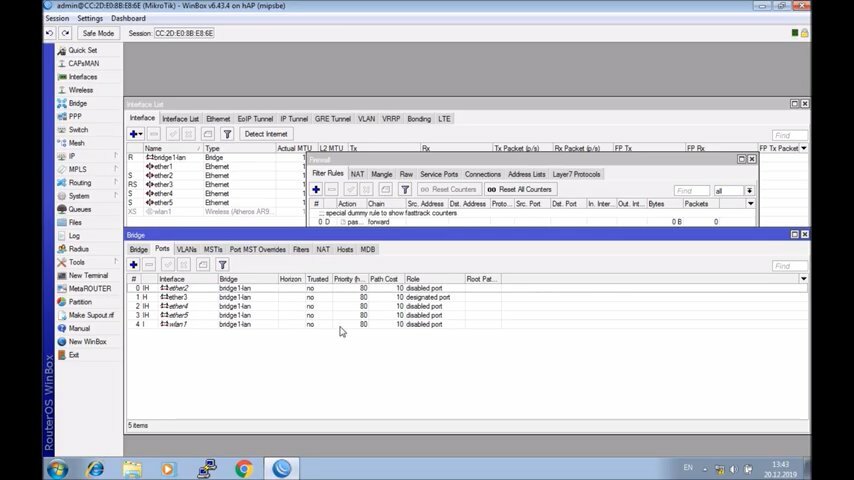
Task: Click Exit in the sidebar
Action: coord(74,355)
